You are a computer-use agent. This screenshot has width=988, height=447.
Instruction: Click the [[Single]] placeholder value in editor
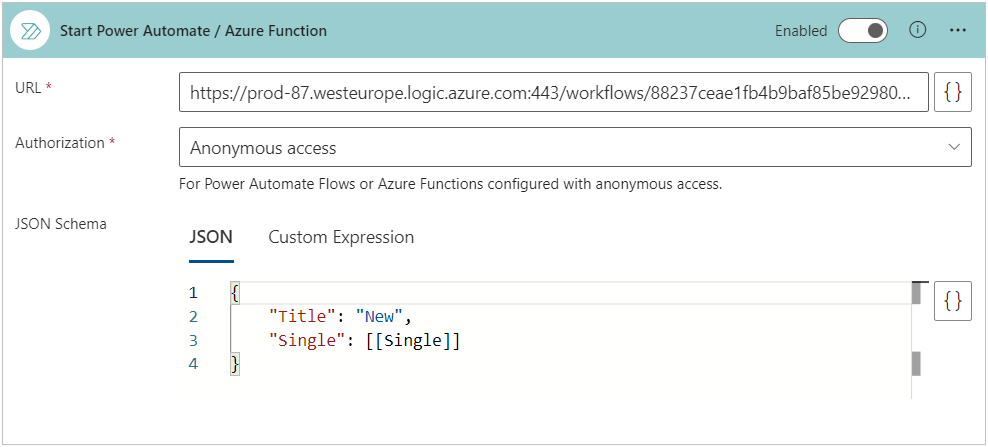[413, 341]
